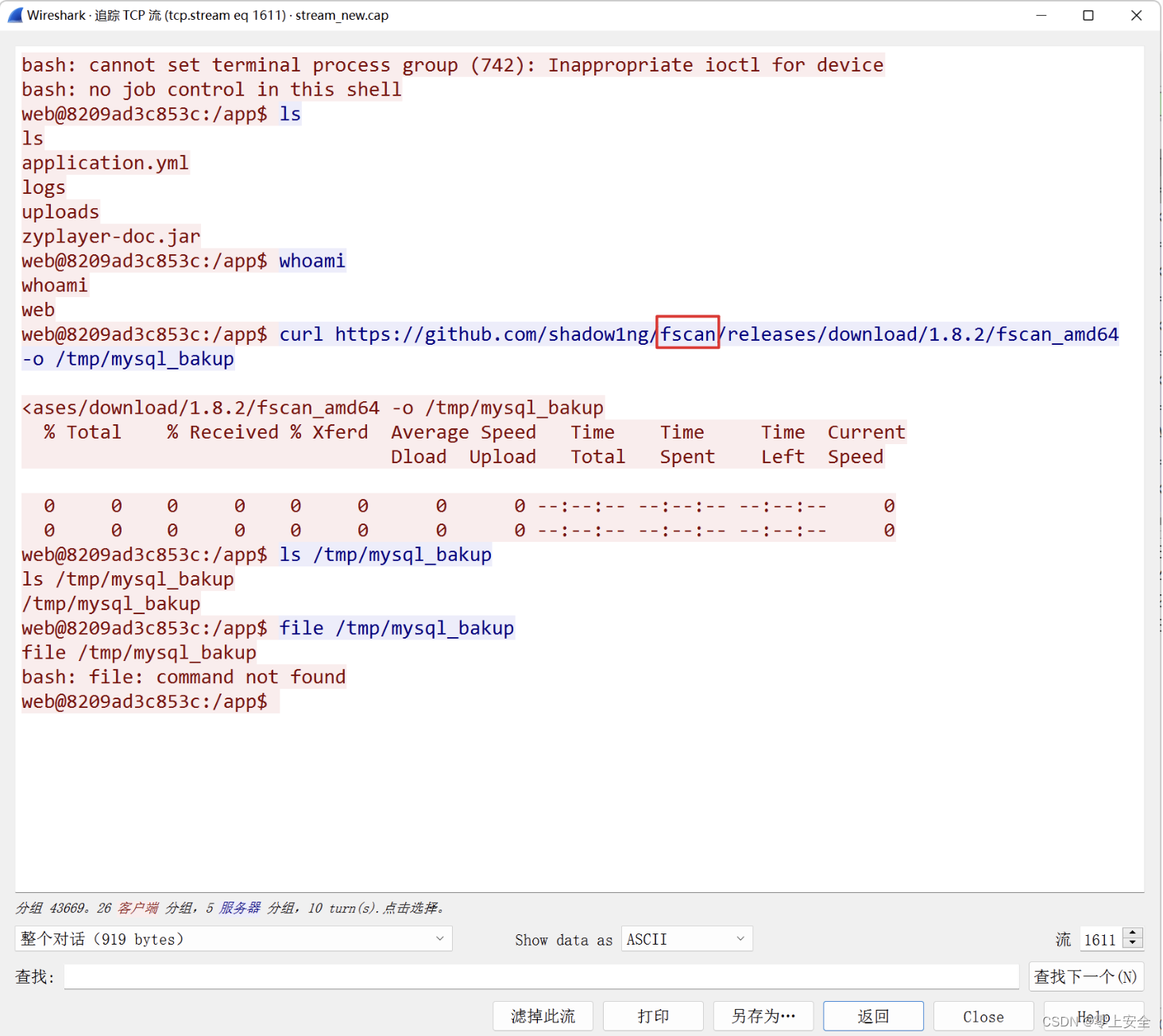Image resolution: width=1163 pixels, height=1036 pixels.
Task: Click 'bash: no job control in this shell'
Action: [x=211, y=89]
